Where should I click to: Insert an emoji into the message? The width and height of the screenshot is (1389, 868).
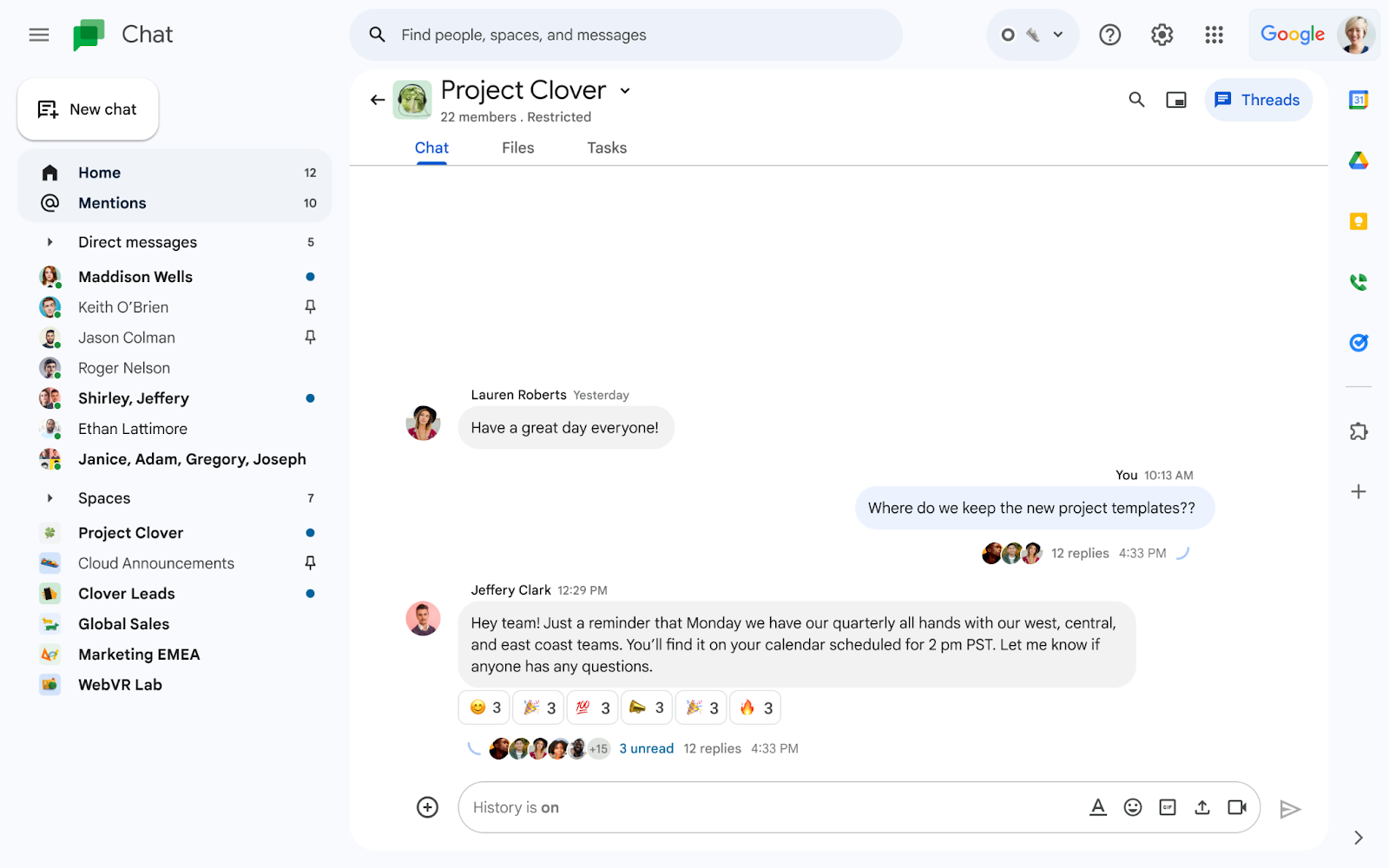[x=1133, y=807]
